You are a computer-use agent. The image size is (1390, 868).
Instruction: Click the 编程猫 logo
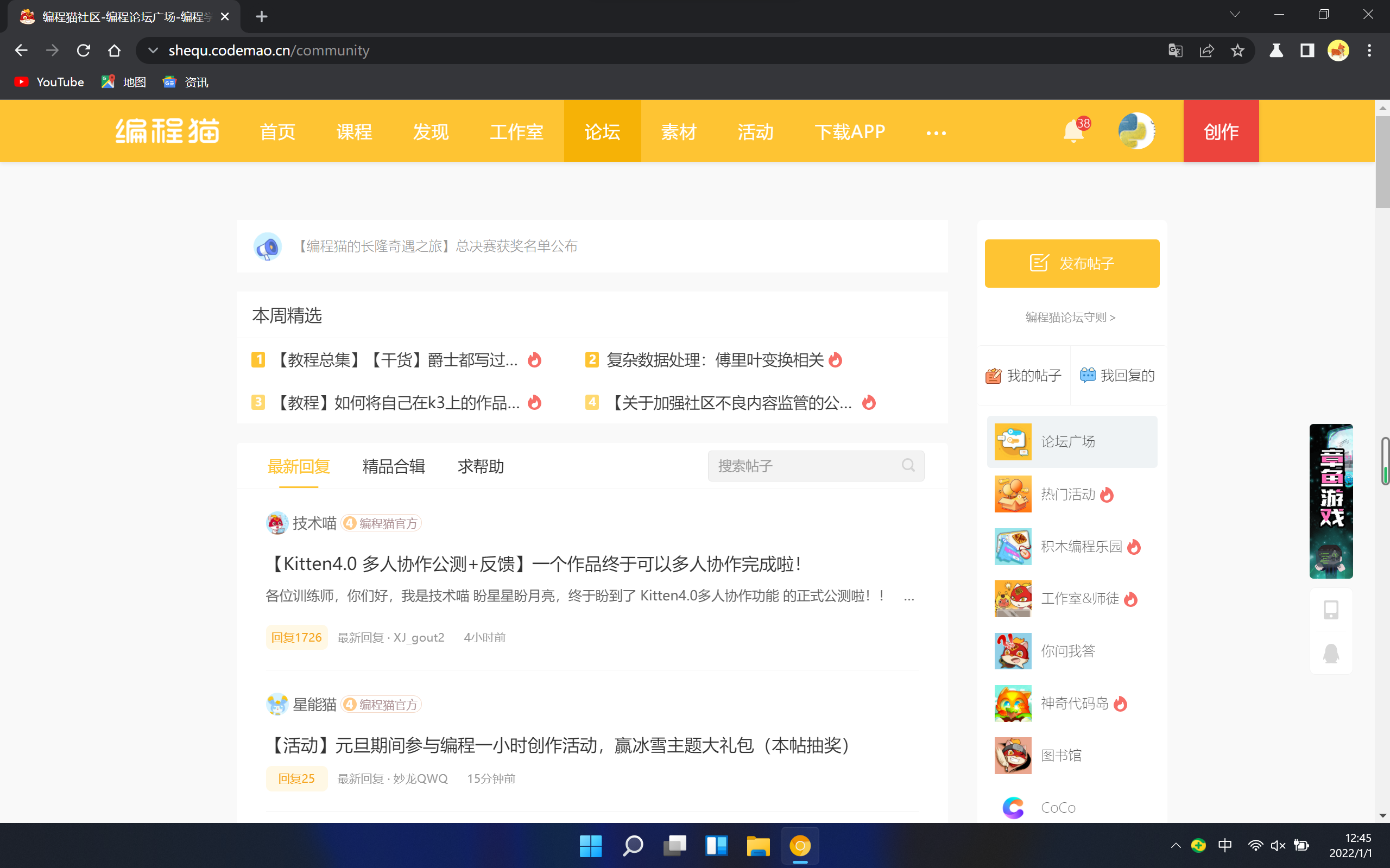[x=167, y=131]
